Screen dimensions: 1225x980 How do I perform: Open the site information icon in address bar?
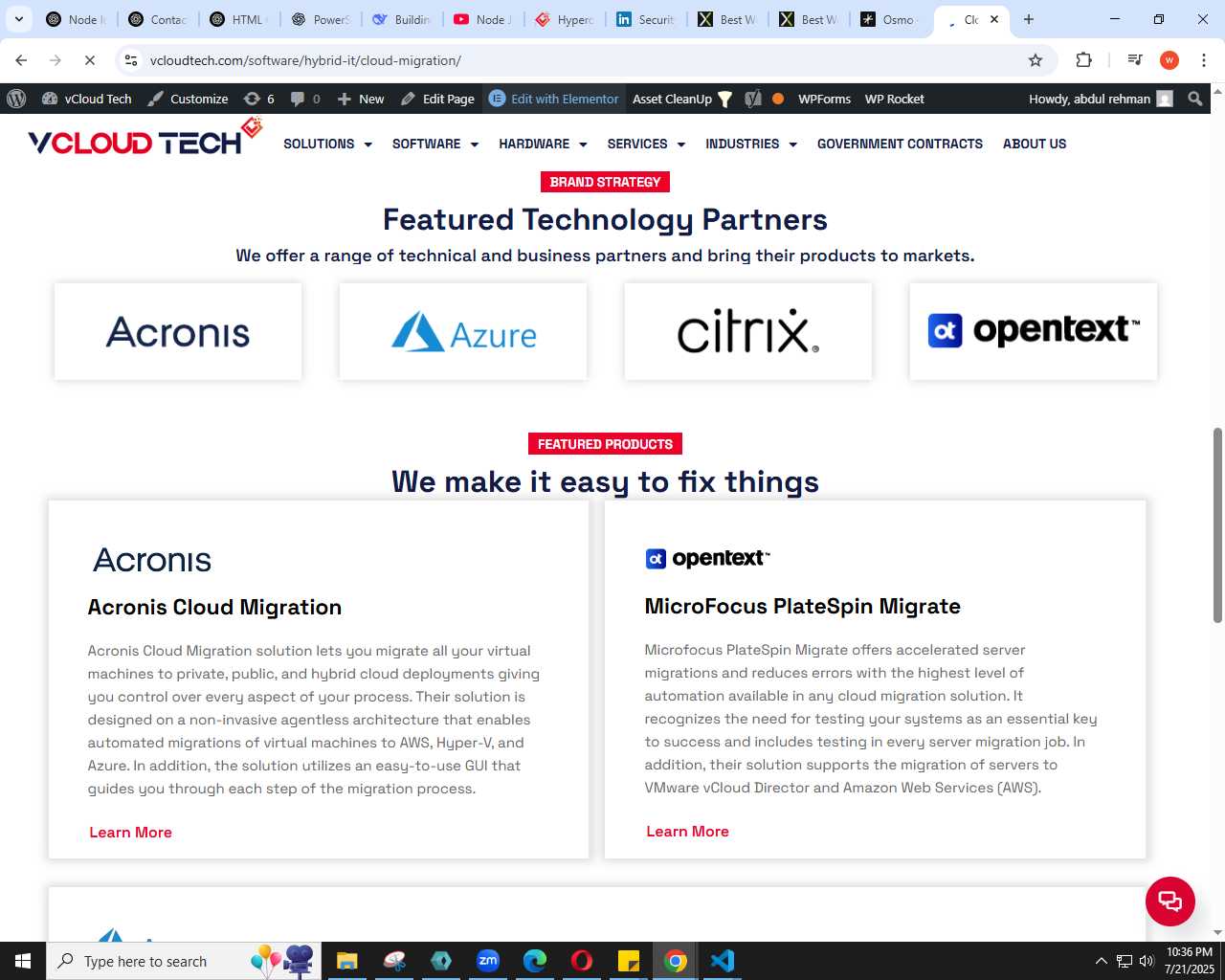click(131, 60)
